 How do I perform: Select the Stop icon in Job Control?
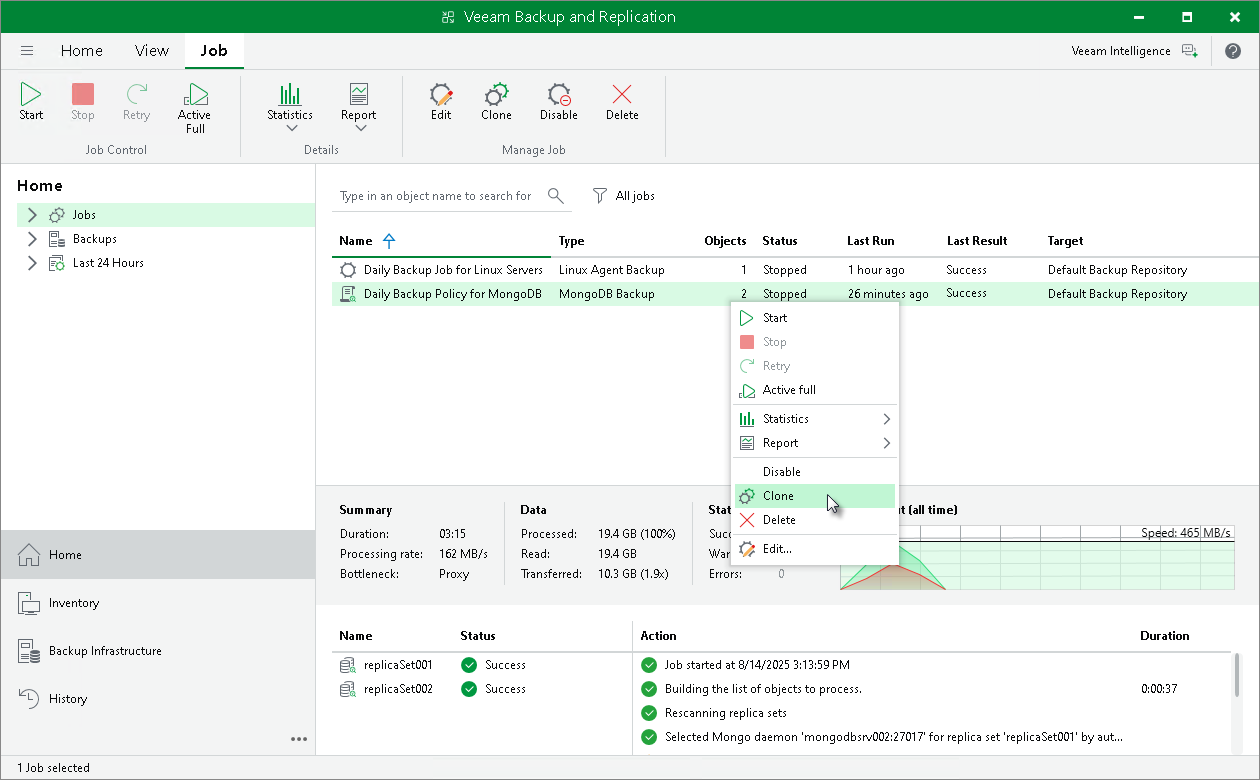(x=82, y=100)
